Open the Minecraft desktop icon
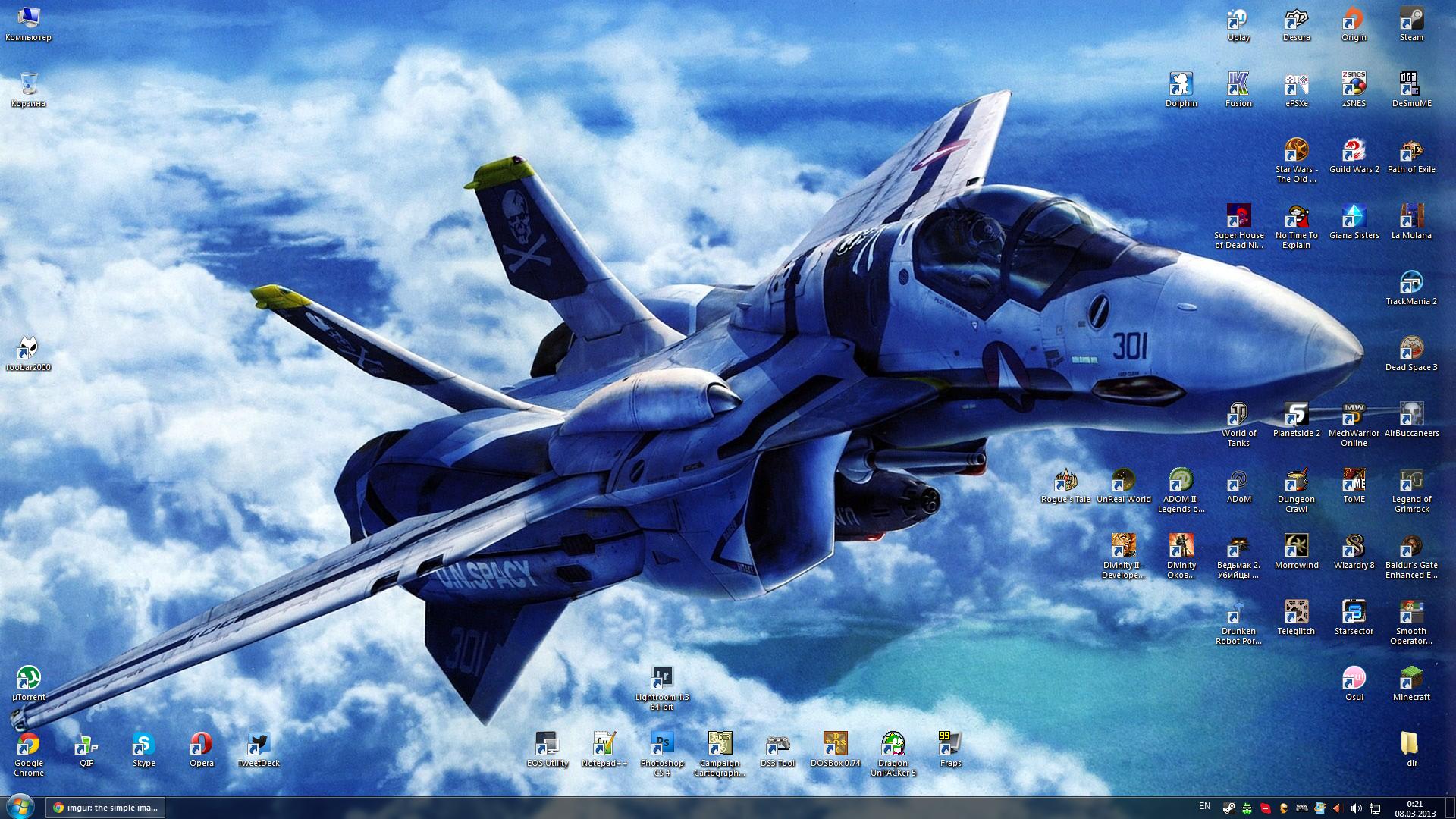 (x=1411, y=680)
